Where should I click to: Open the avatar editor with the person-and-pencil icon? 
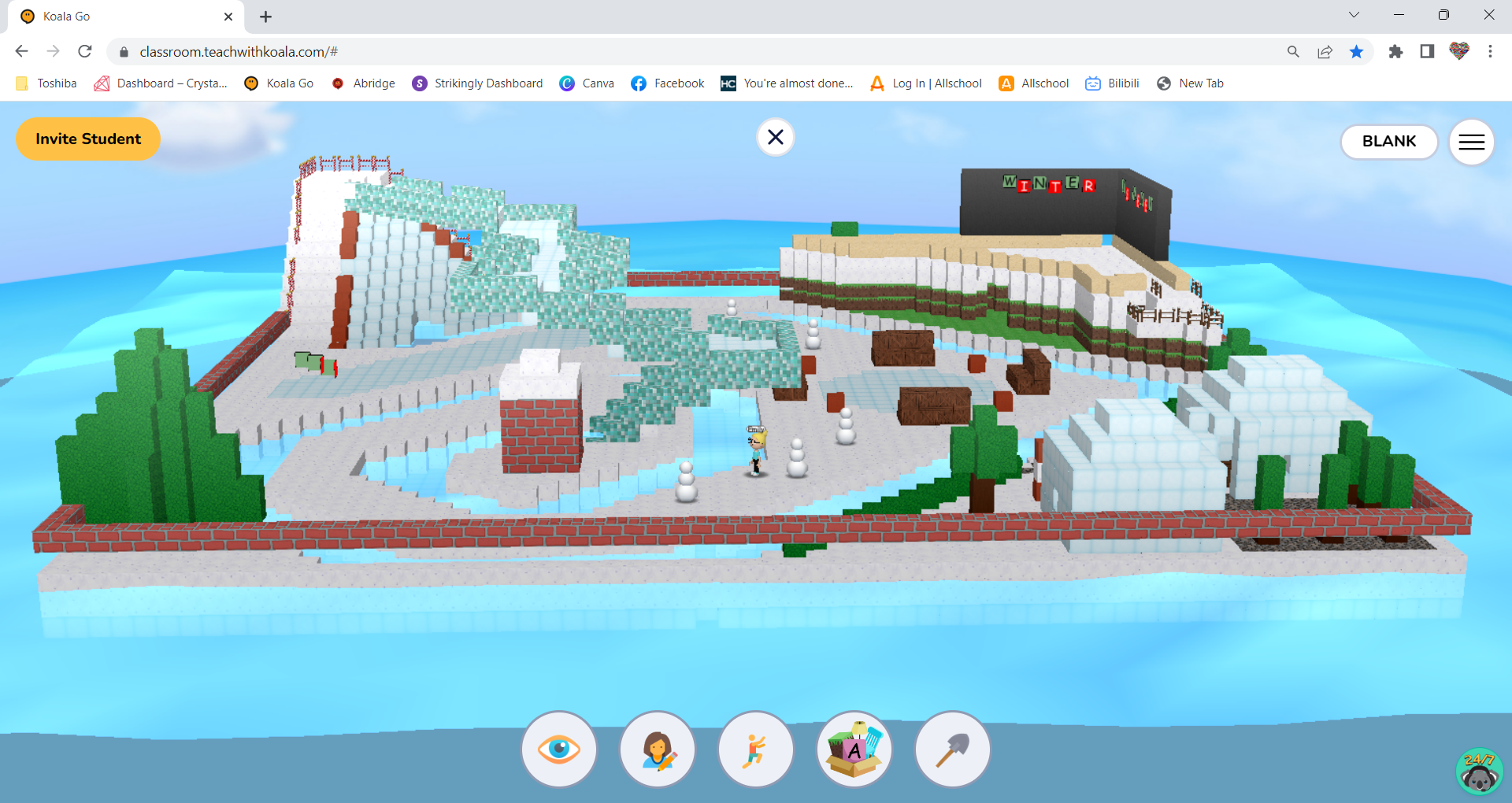658,749
